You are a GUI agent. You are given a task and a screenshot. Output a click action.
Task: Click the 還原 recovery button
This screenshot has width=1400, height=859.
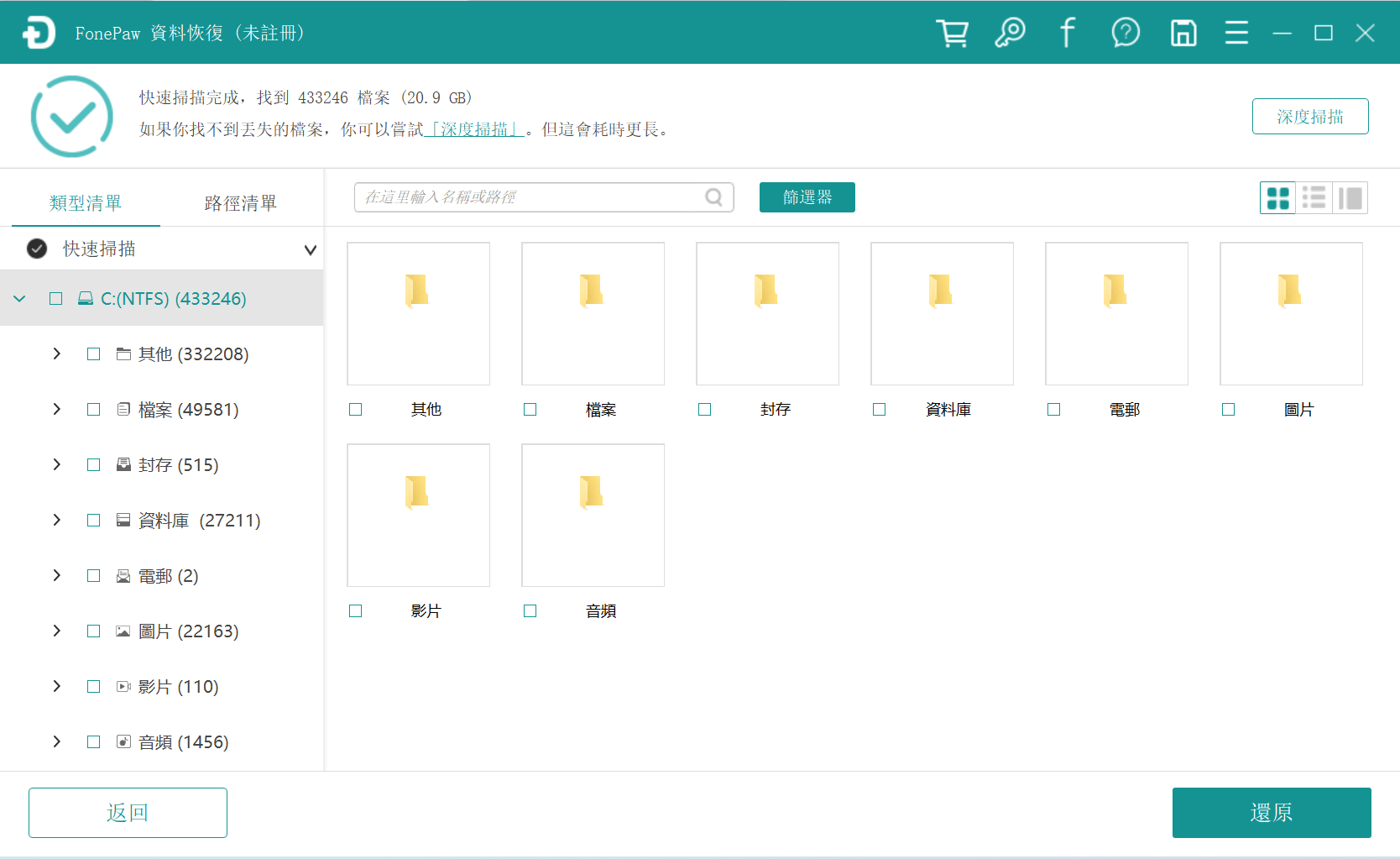(1271, 812)
